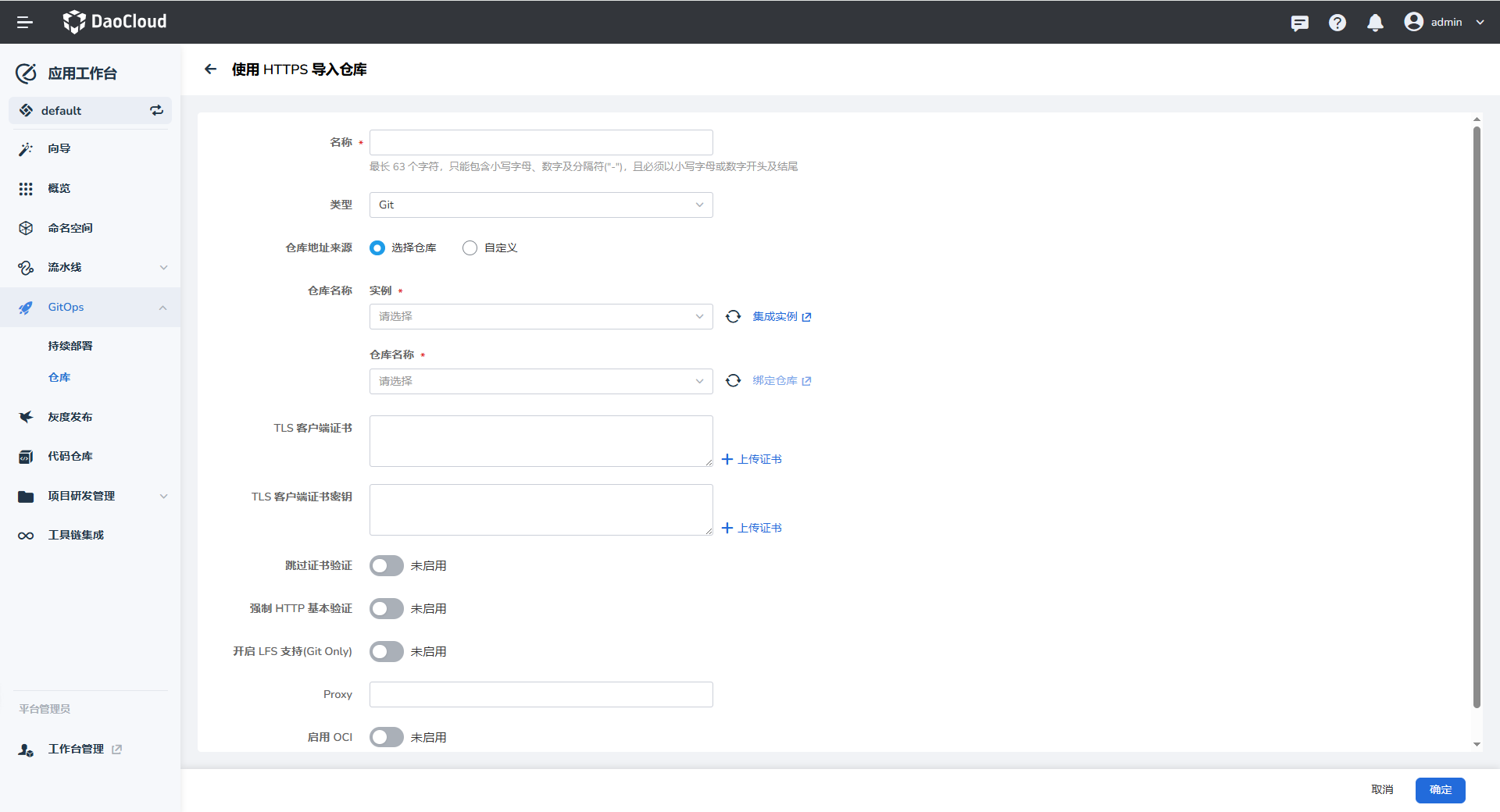Open the help question mark icon
This screenshot has width=1500, height=812.
point(1337,23)
